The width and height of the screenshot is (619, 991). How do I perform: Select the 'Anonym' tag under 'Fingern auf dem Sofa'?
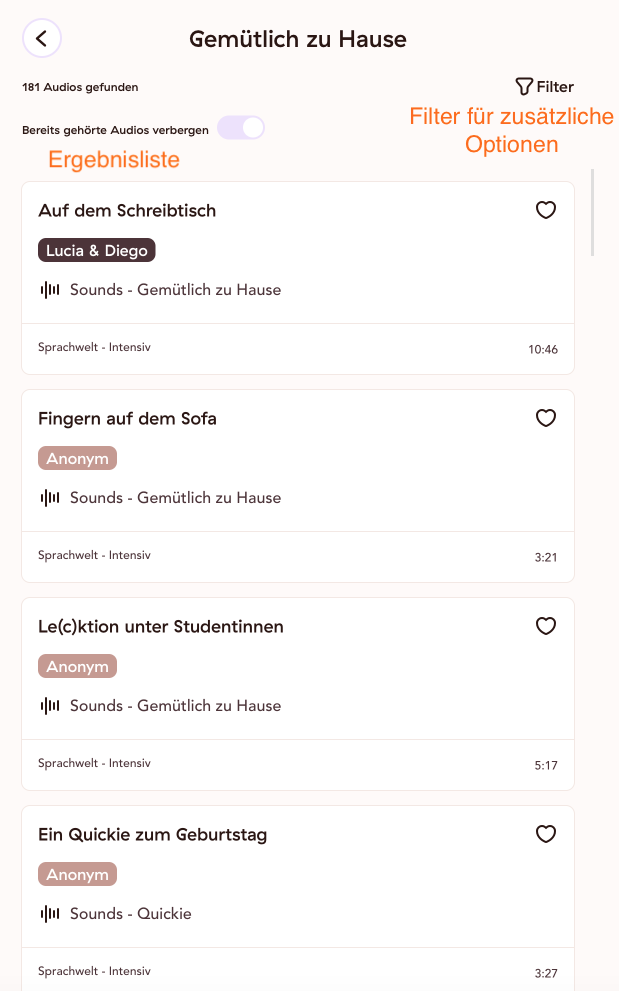pos(77,458)
